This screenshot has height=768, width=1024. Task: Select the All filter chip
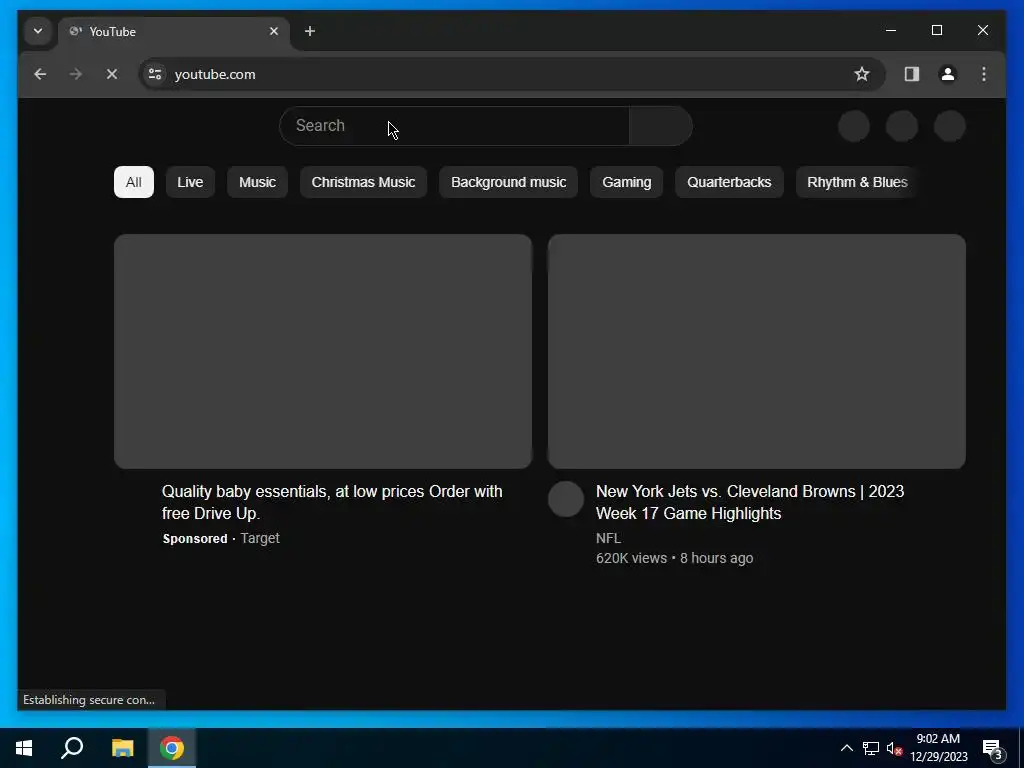(x=134, y=182)
